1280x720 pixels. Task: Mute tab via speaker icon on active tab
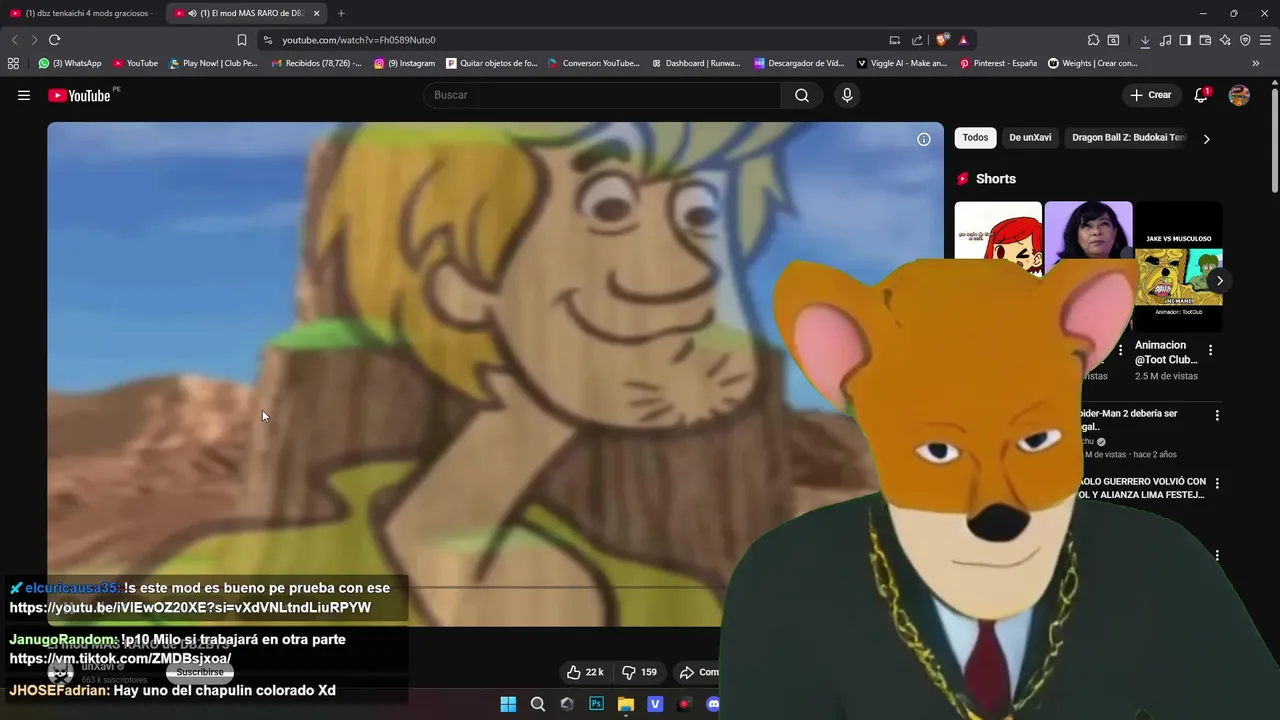[x=192, y=13]
